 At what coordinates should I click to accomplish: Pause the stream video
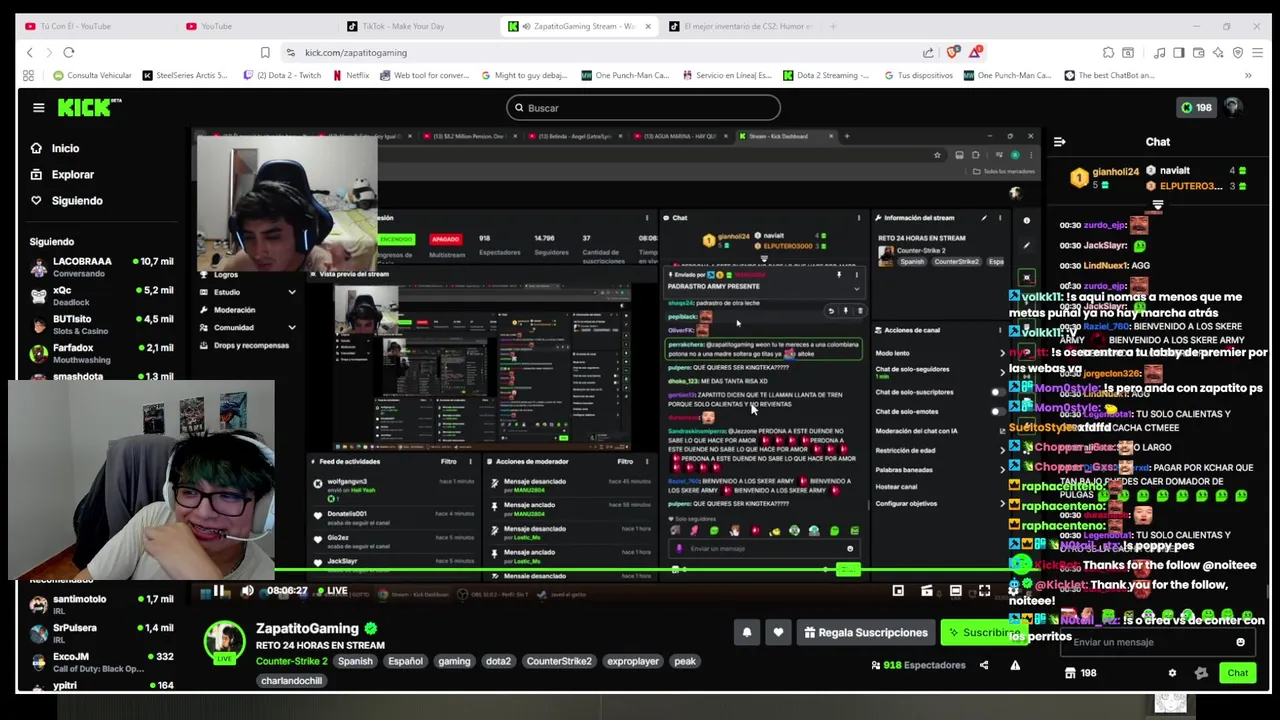click(219, 591)
